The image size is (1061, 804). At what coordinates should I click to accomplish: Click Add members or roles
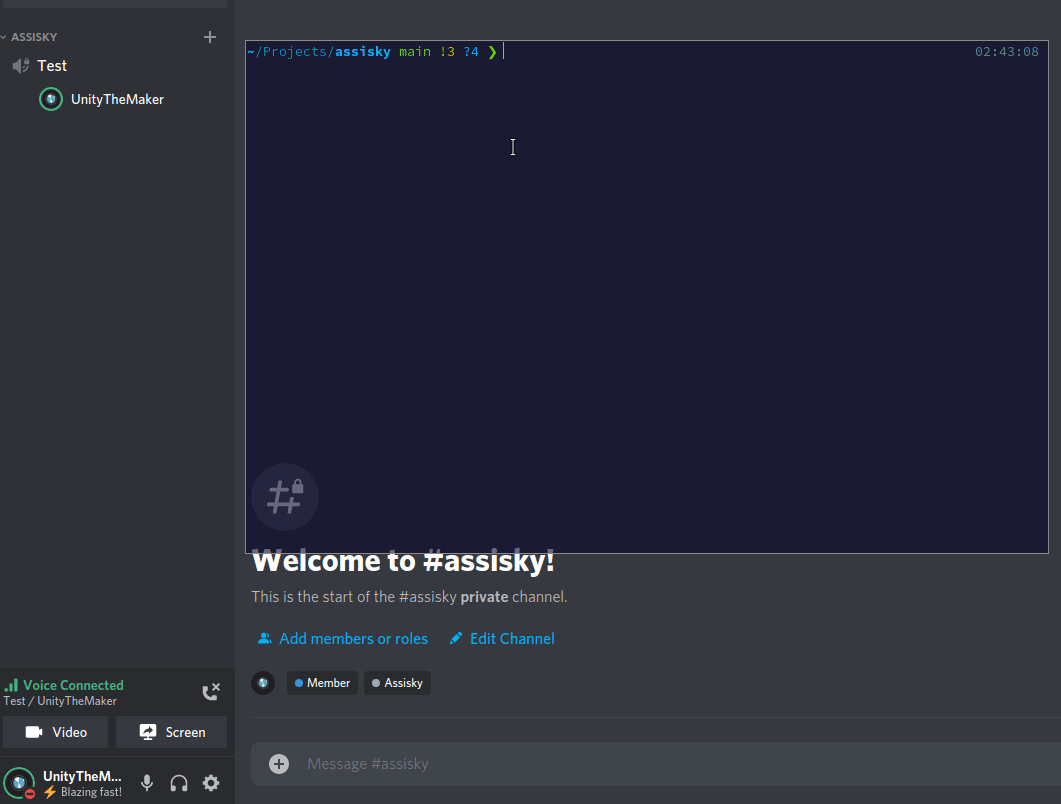pos(353,639)
